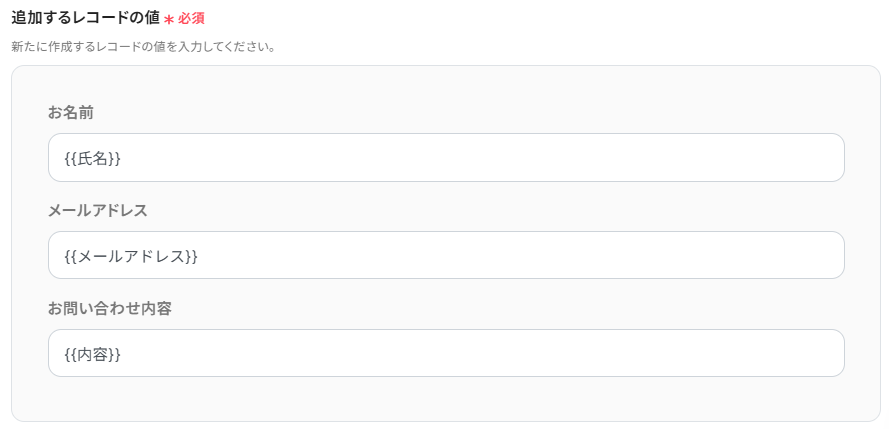Place cursor right after {{内容}} token
The height and width of the screenshot is (429, 889).
click(x=122, y=354)
